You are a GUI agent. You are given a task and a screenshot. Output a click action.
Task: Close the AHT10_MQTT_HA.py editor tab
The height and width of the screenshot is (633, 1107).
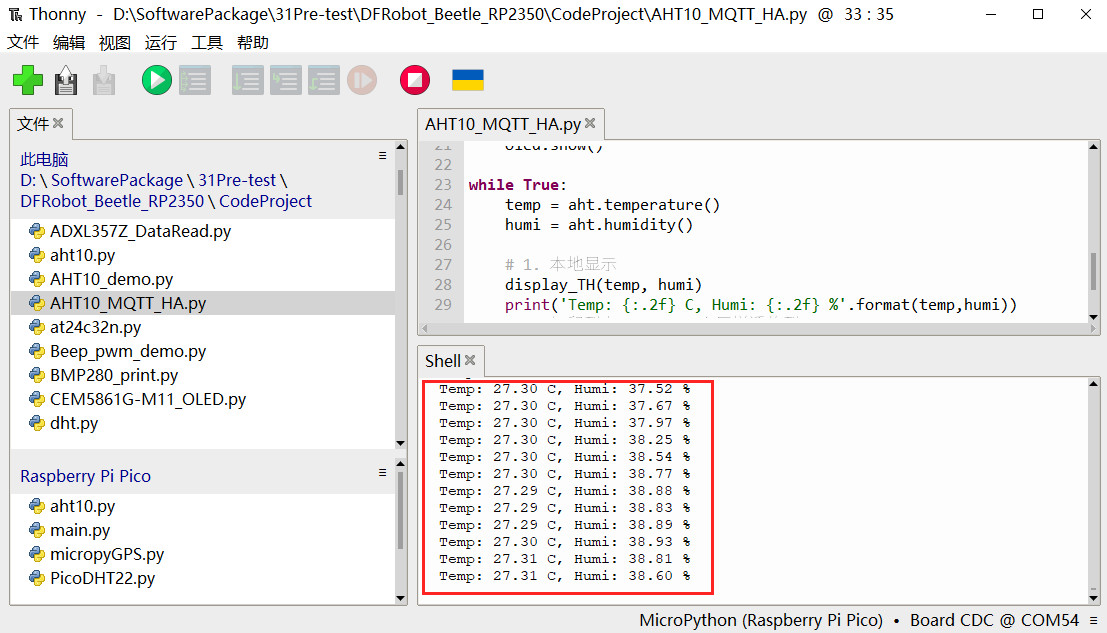point(590,123)
